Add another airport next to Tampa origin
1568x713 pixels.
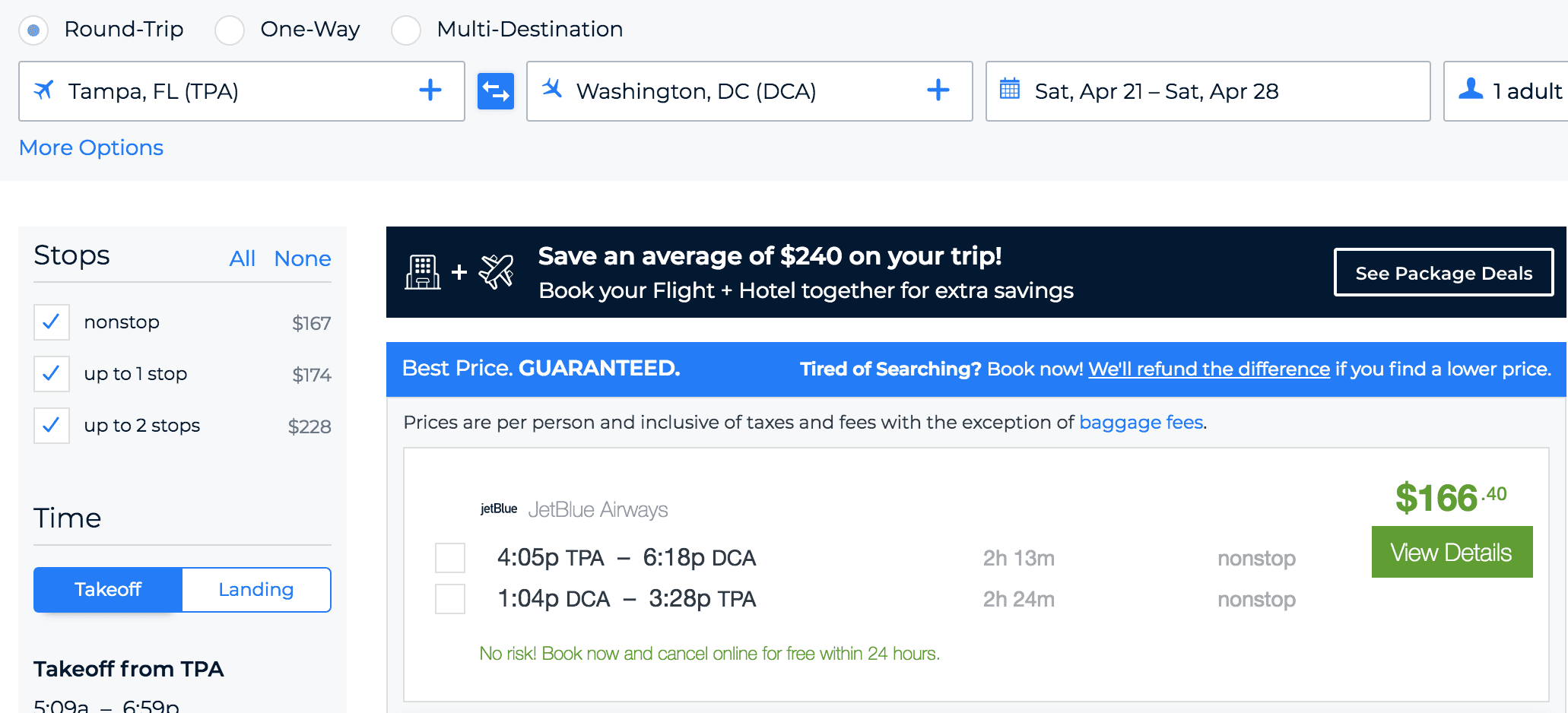point(430,90)
